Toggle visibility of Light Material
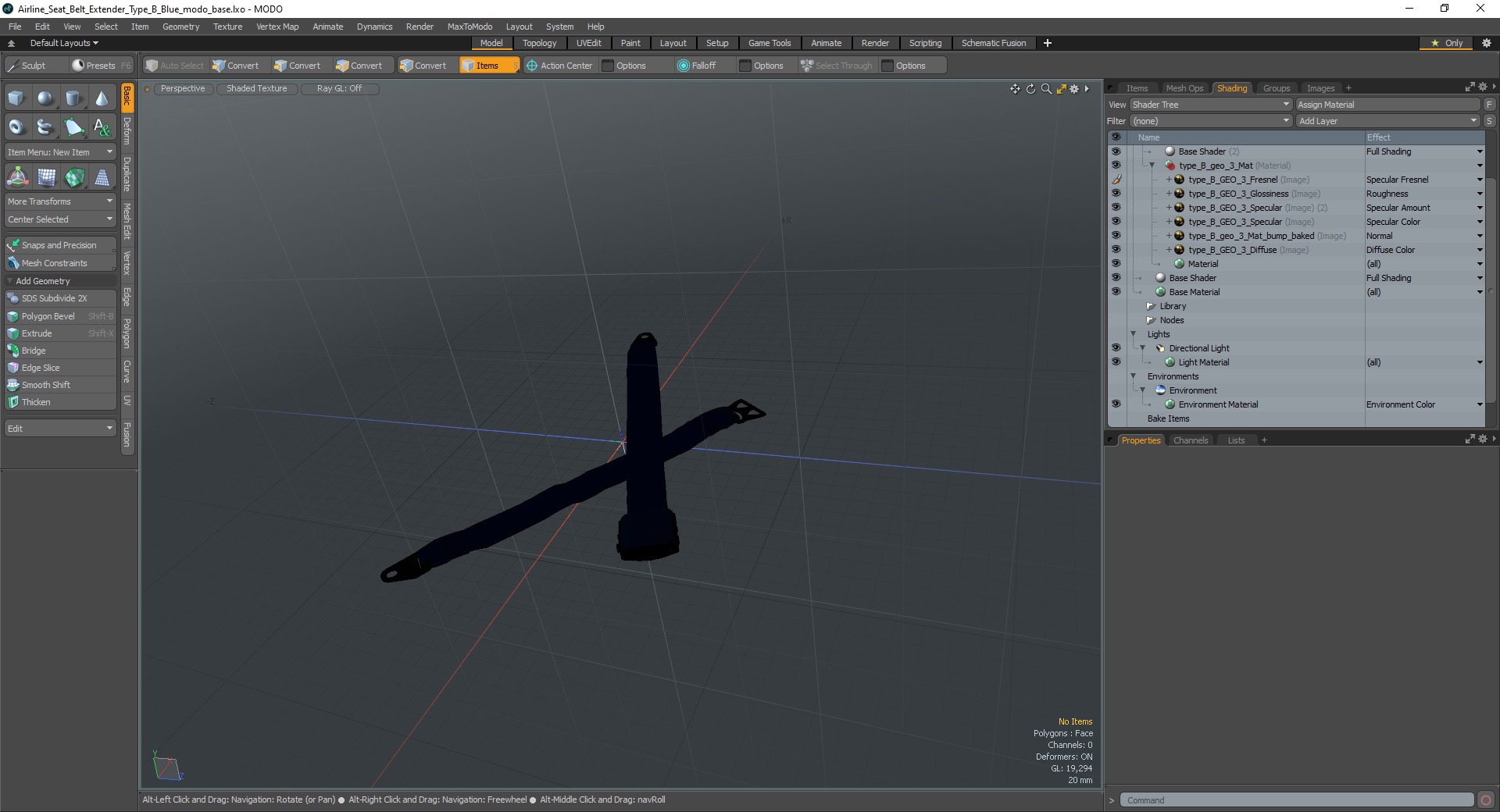 [x=1116, y=362]
